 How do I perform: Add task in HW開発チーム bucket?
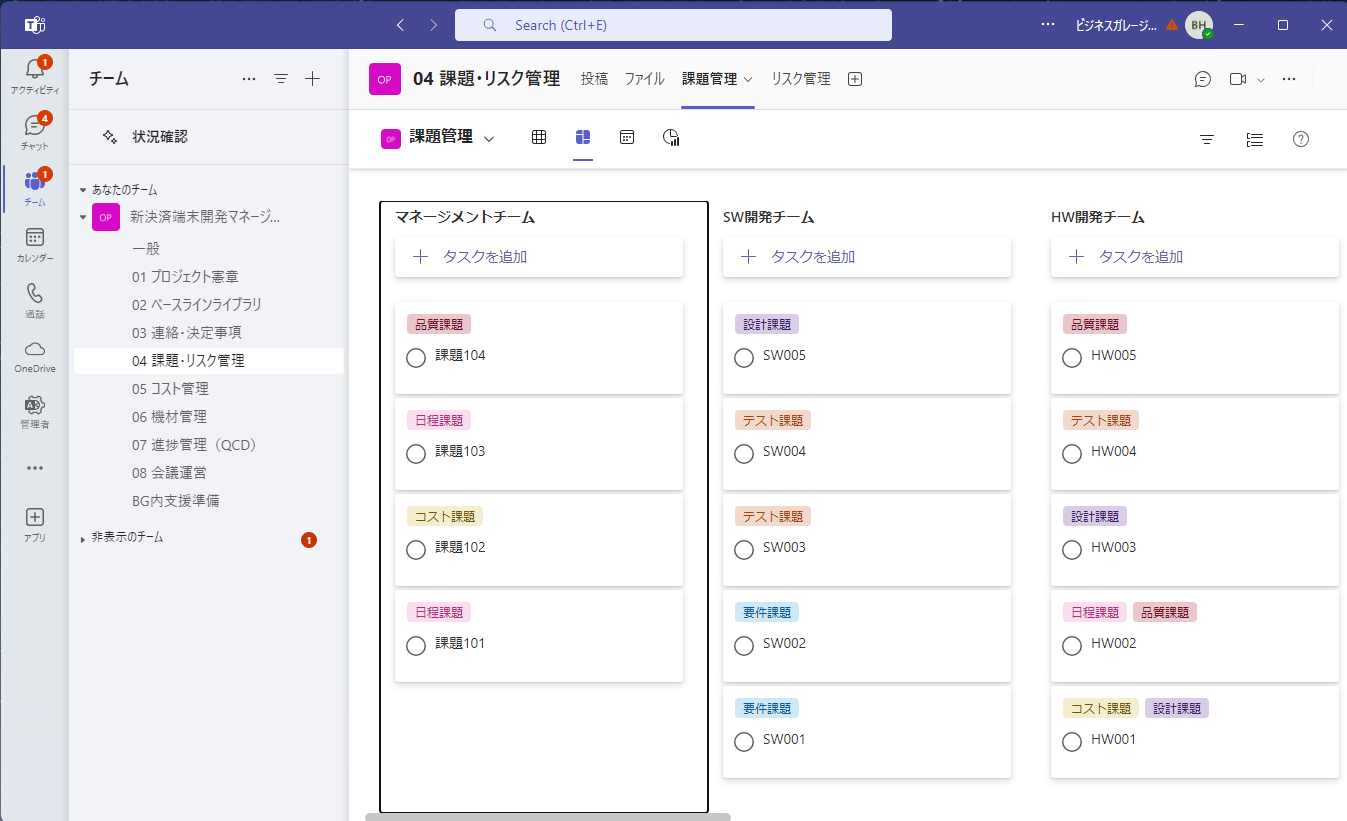coord(1195,257)
